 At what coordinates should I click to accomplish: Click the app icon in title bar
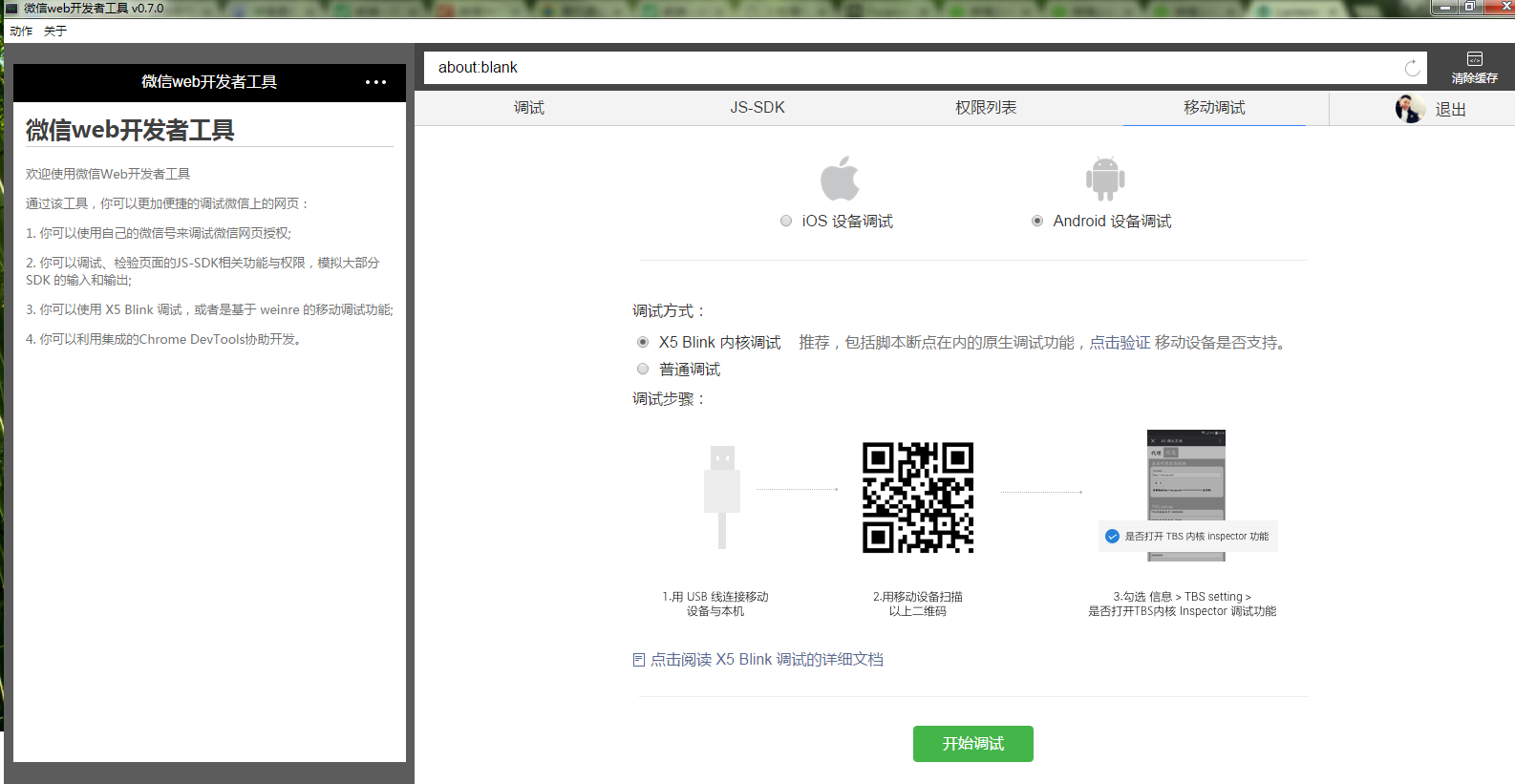point(11,8)
